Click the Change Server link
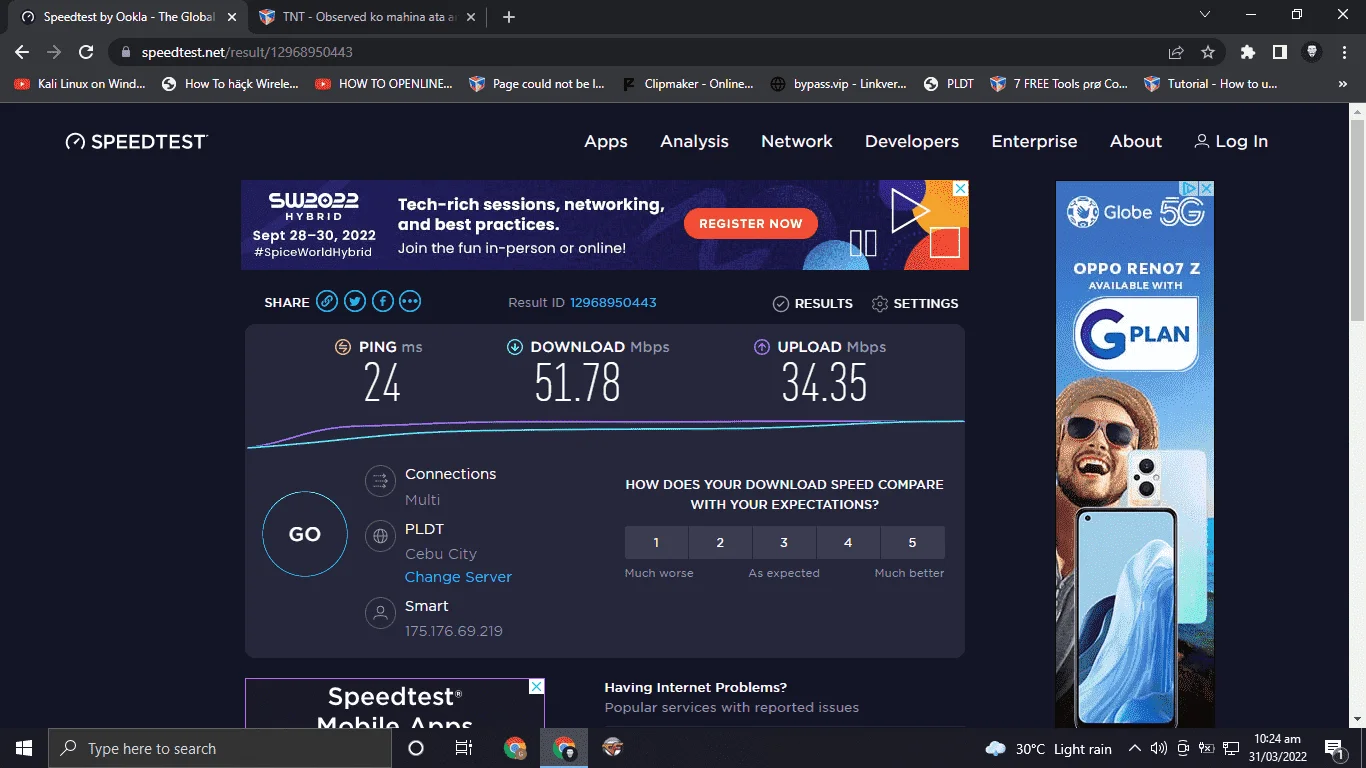Viewport: 1366px width, 768px height. [x=458, y=577]
